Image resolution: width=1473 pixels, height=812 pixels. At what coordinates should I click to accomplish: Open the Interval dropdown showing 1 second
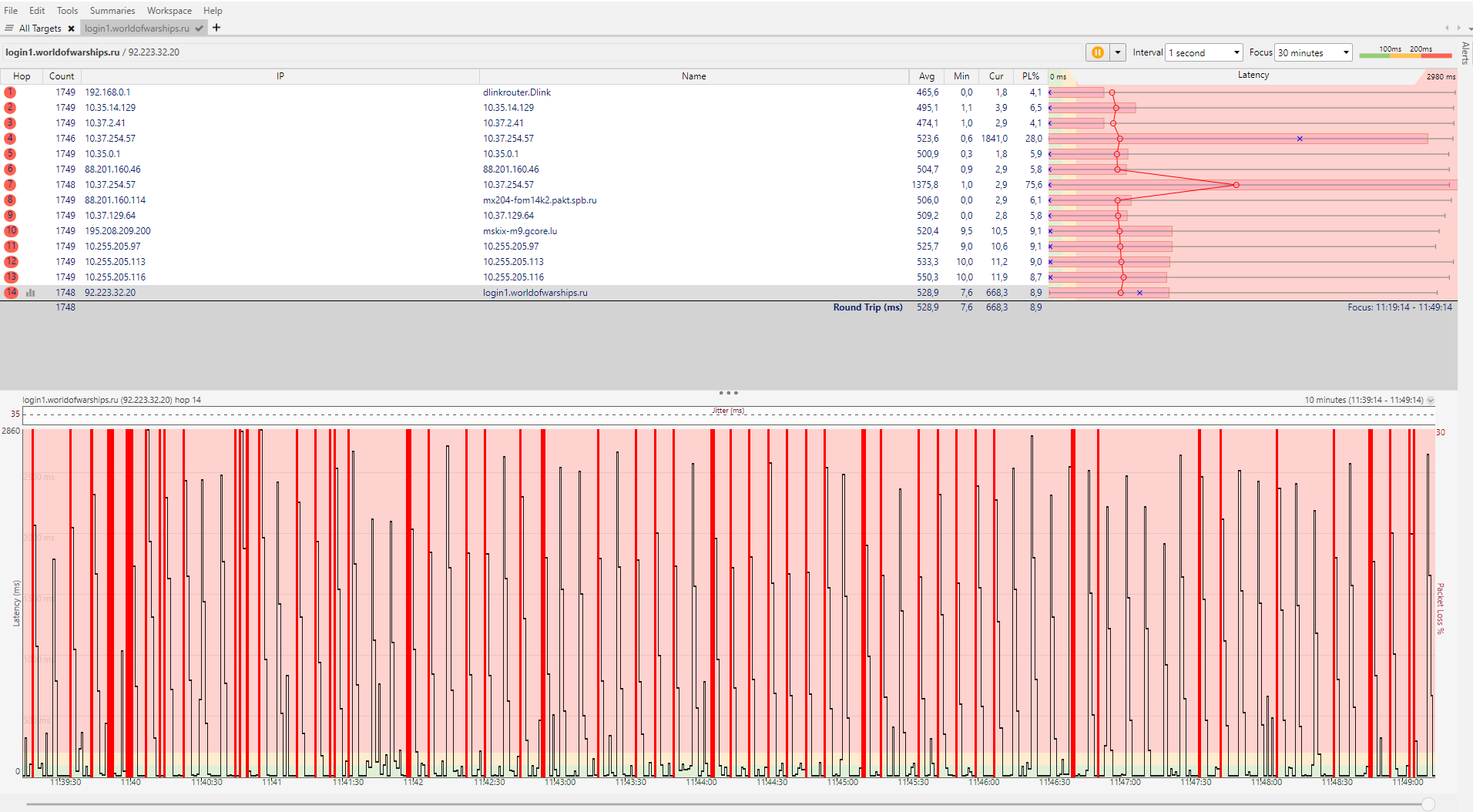pos(1204,52)
